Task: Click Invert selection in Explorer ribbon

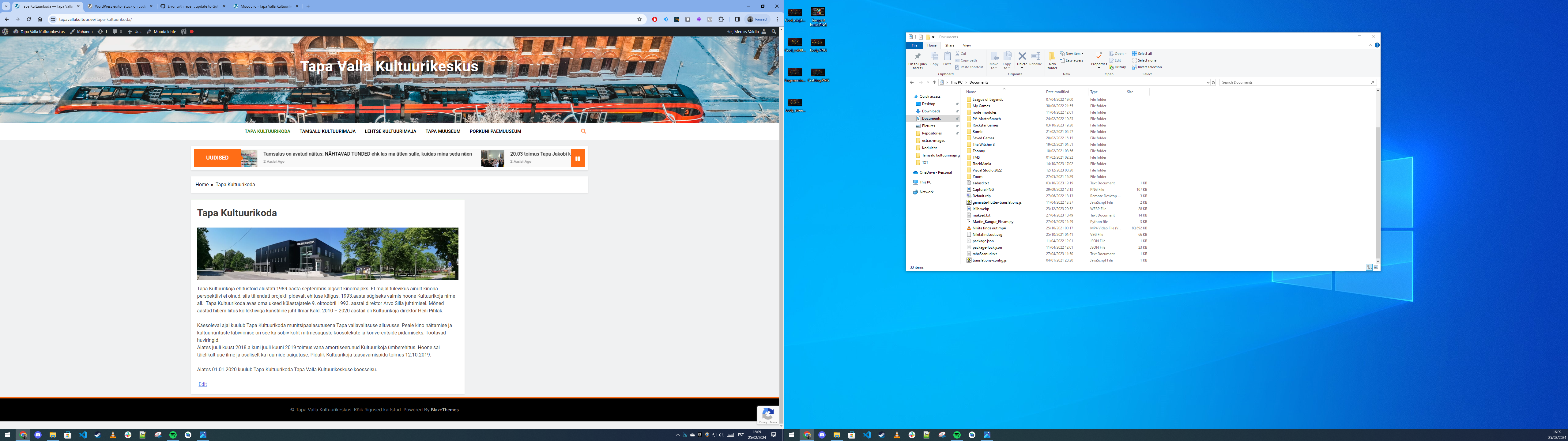Action: pyautogui.click(x=1147, y=67)
